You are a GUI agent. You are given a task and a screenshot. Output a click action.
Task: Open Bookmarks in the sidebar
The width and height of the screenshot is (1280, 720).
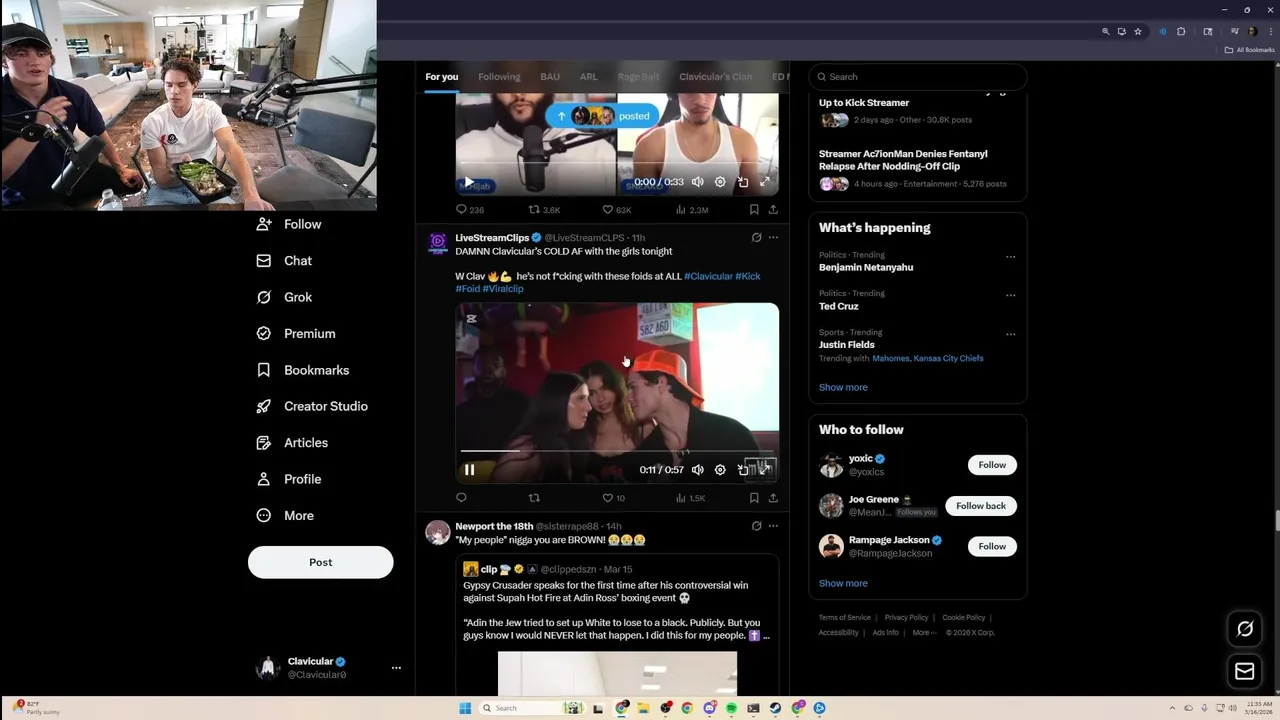303,370
